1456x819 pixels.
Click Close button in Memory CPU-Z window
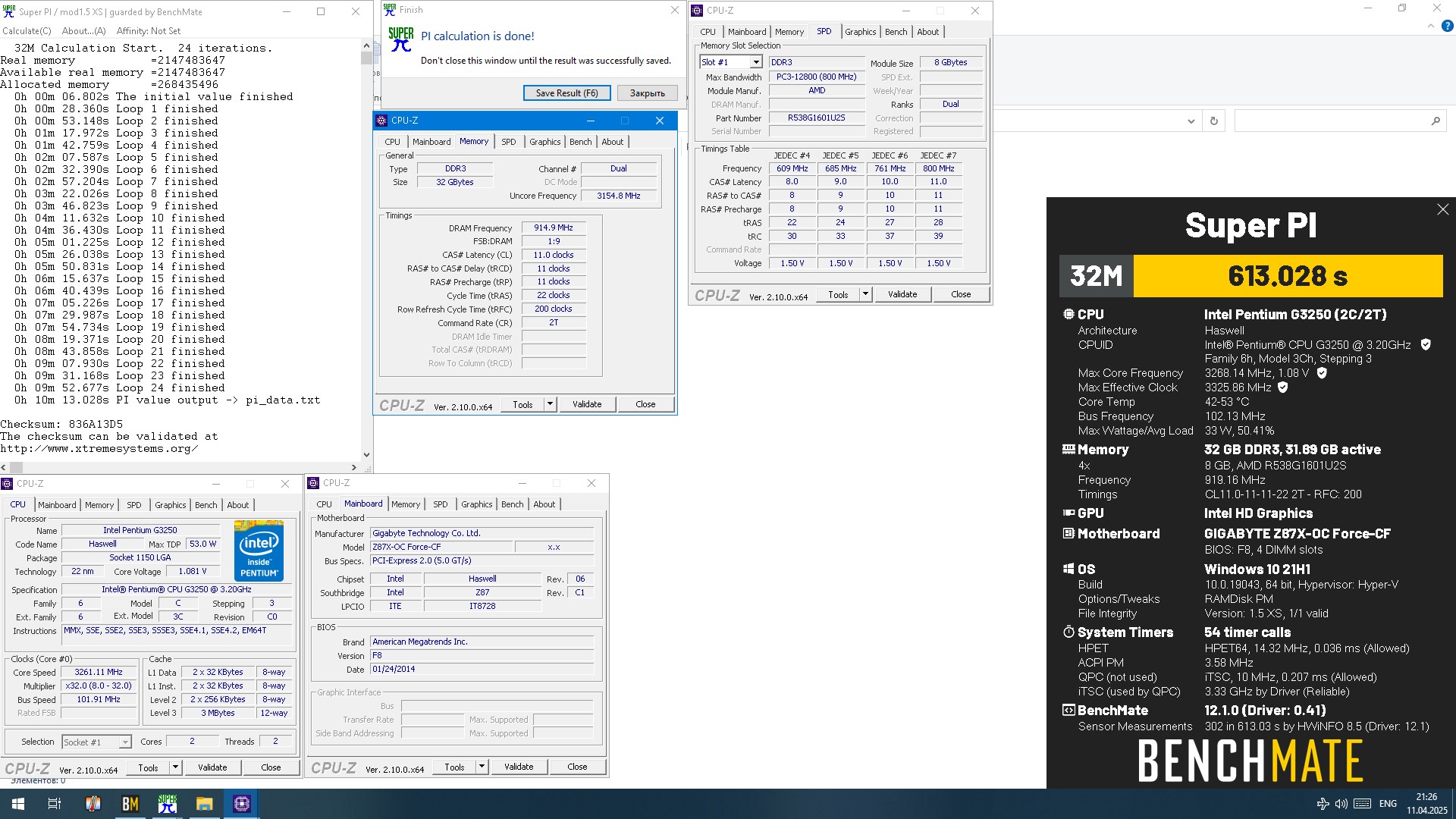point(645,404)
